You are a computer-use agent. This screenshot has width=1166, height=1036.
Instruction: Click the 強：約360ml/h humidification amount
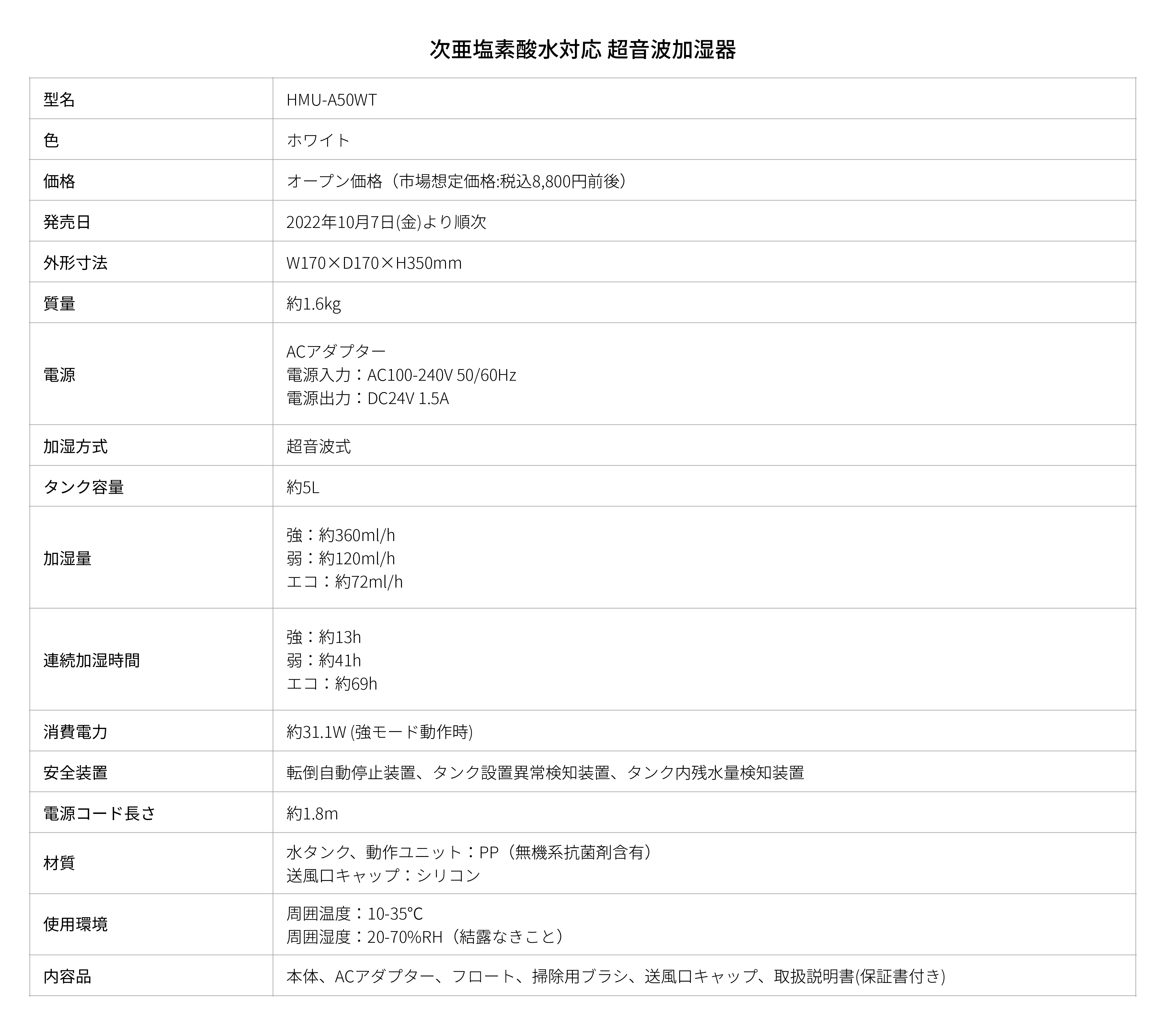pos(340,535)
